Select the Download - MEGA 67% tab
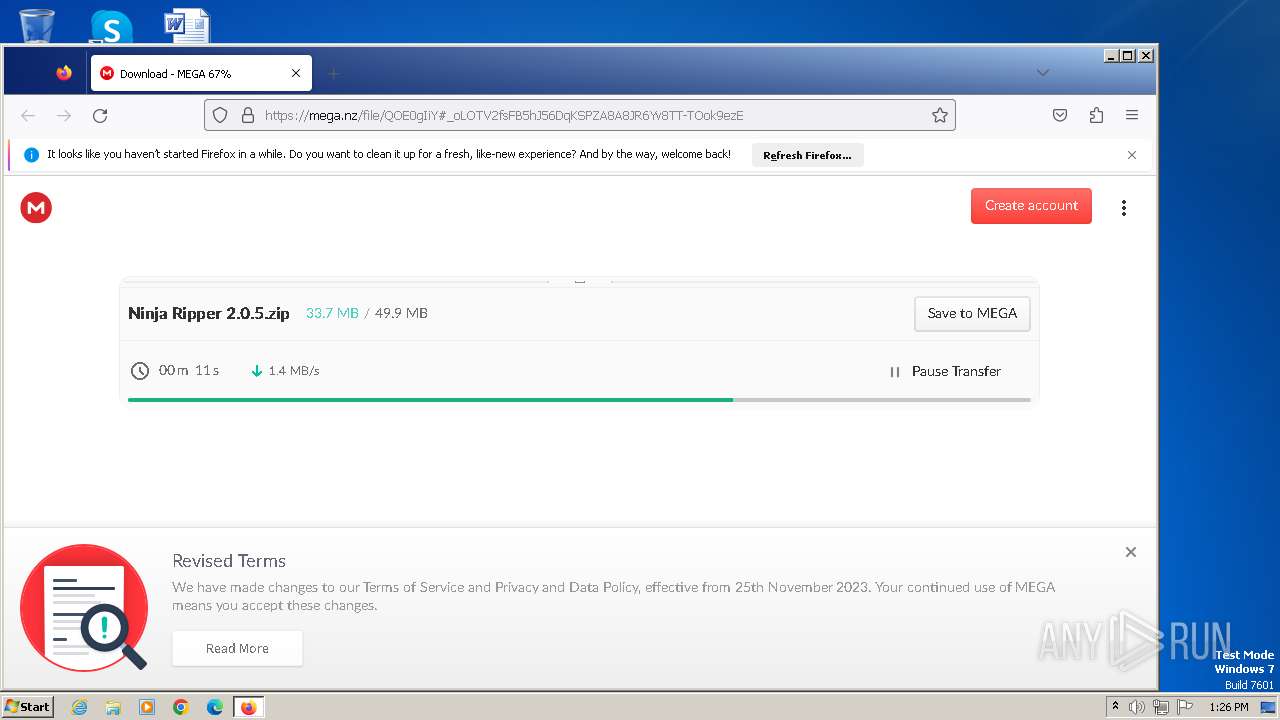Viewport: 1280px width, 720px height. (201, 73)
